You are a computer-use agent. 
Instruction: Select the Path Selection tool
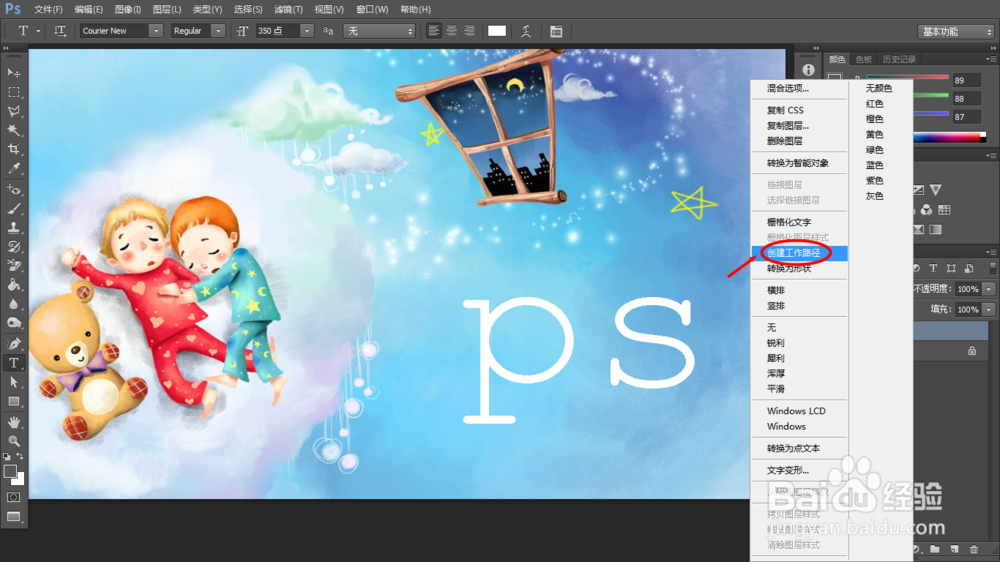(13, 382)
